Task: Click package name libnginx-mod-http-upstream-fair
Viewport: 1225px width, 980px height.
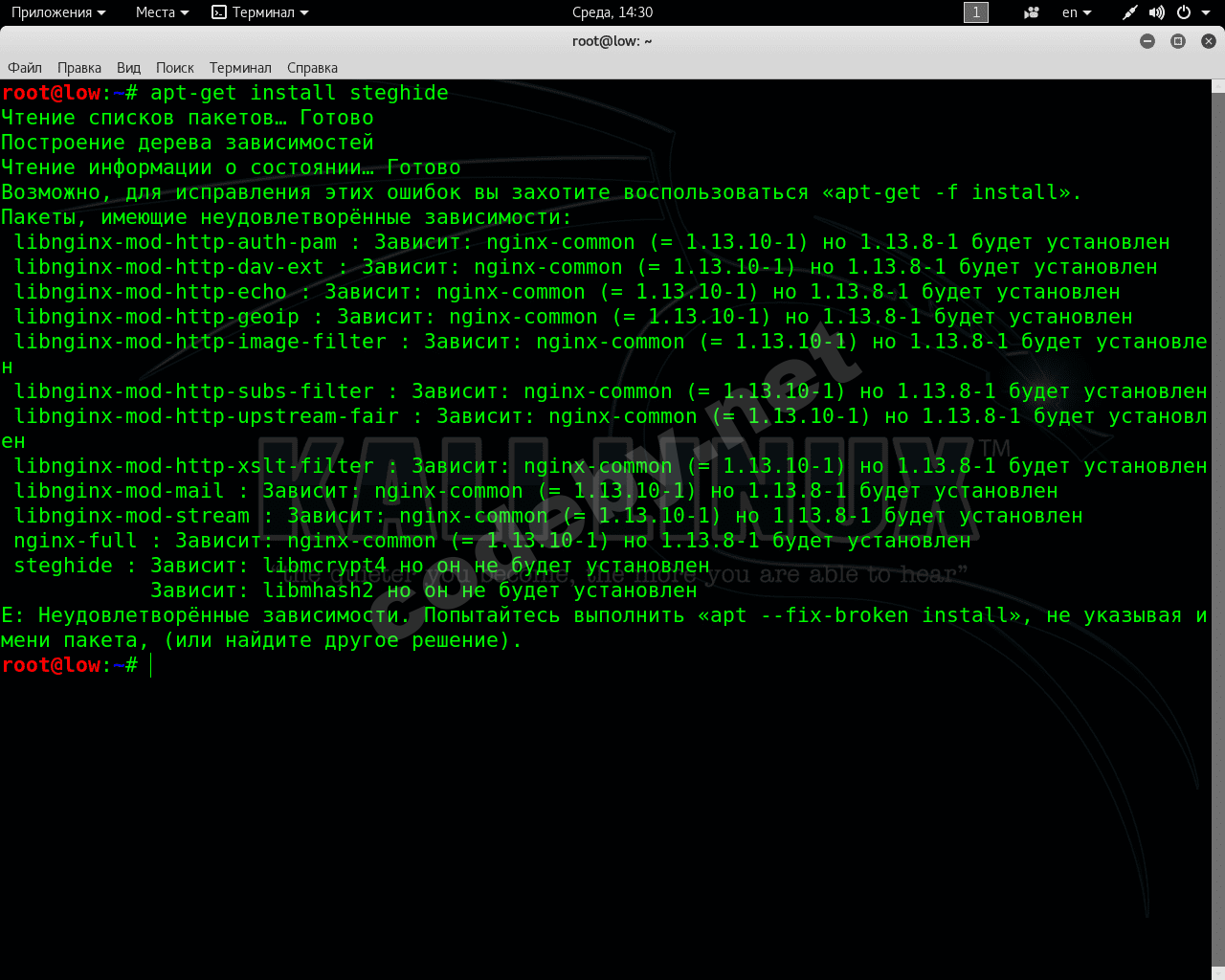Action: [x=206, y=416]
